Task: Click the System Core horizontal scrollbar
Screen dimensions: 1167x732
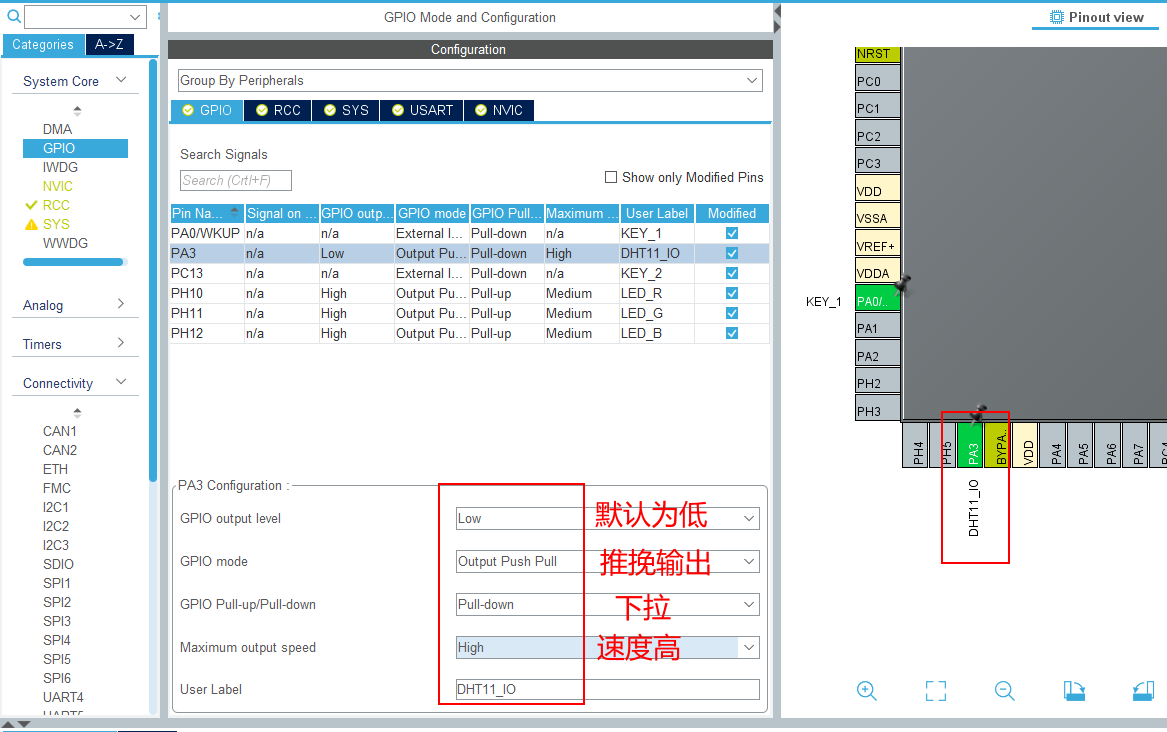Action: [x=73, y=262]
